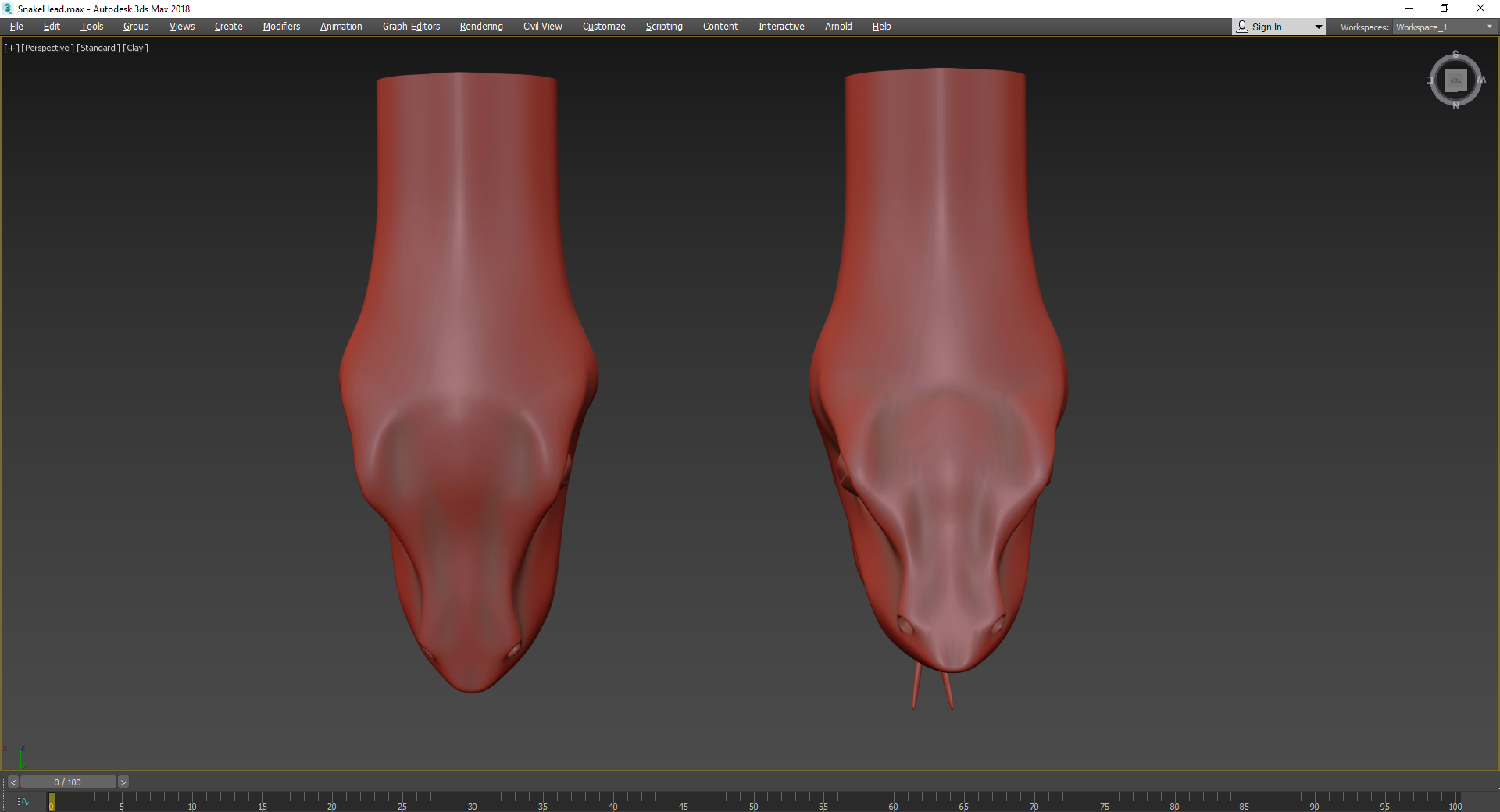Open the Scripting menu

click(x=664, y=27)
